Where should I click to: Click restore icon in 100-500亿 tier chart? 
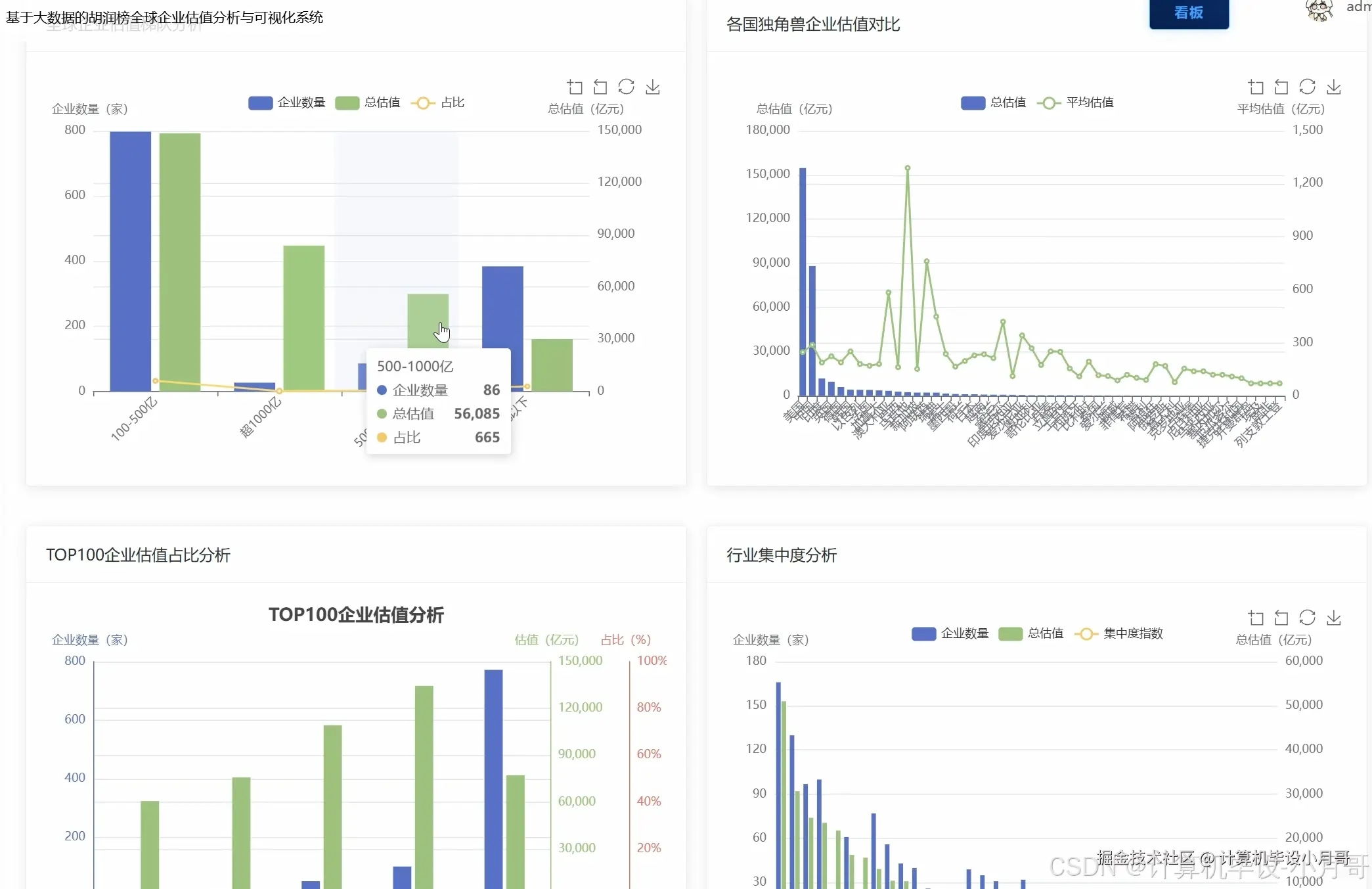(626, 87)
